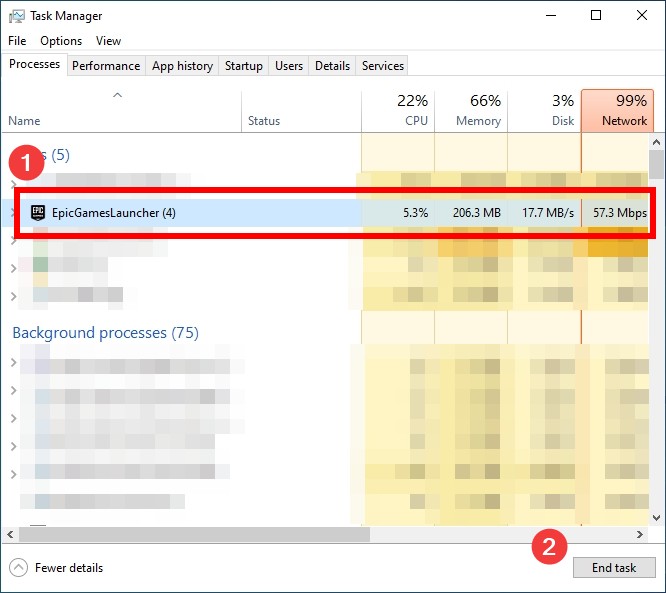Close the Task Manager window
666x593 pixels.
(x=642, y=16)
